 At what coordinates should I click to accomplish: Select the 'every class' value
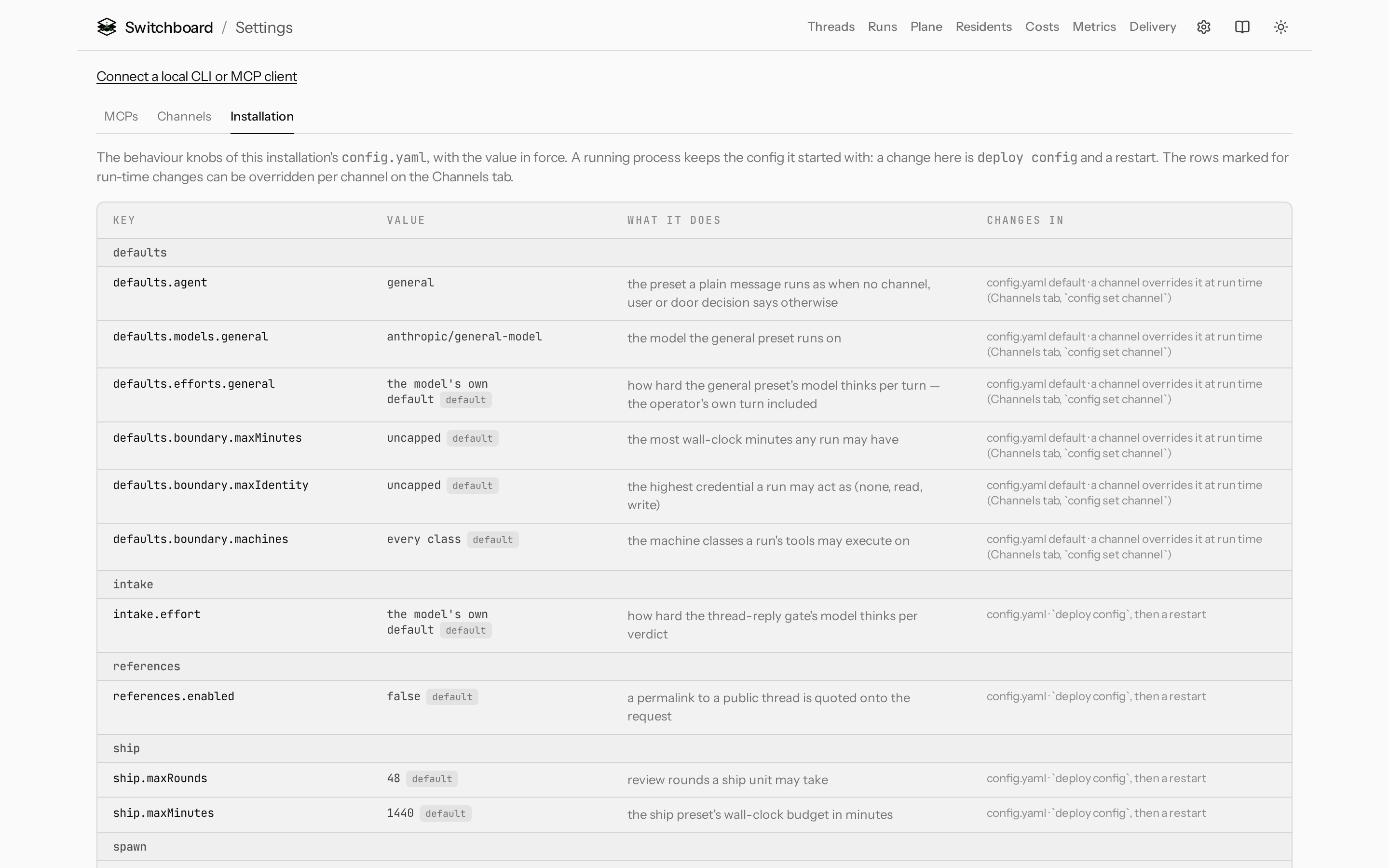click(x=423, y=539)
